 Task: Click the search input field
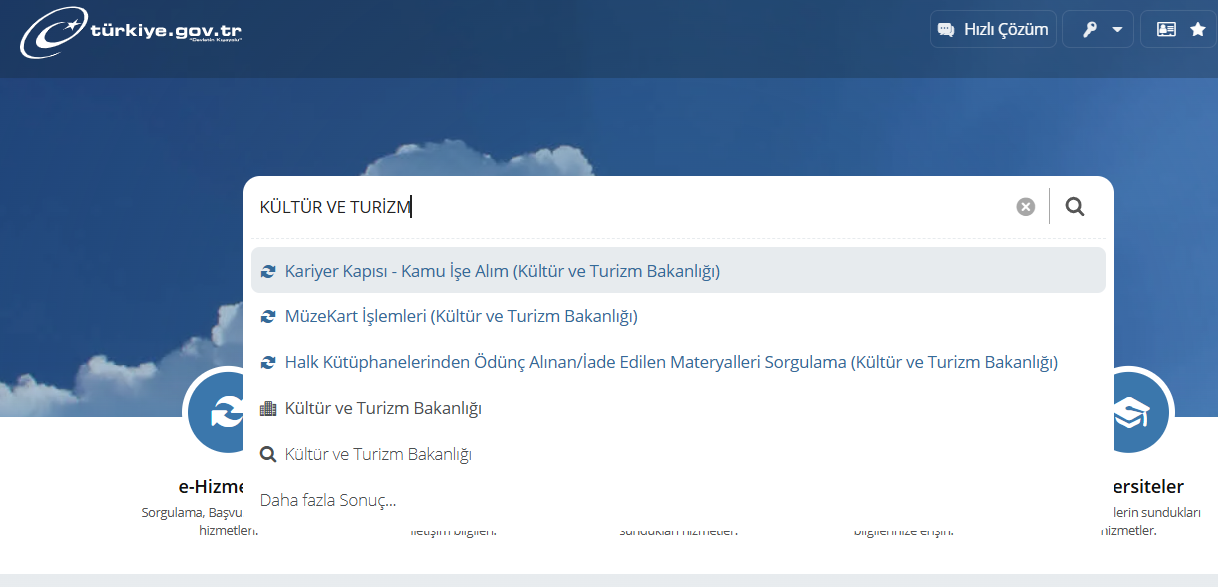[x=630, y=207]
